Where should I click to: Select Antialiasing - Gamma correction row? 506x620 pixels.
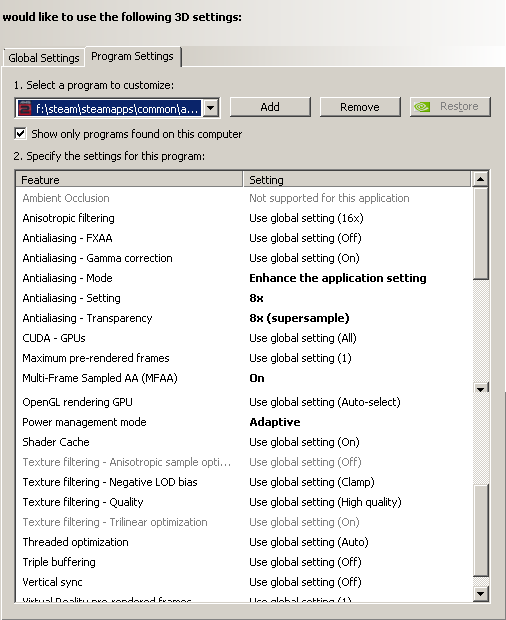point(244,258)
